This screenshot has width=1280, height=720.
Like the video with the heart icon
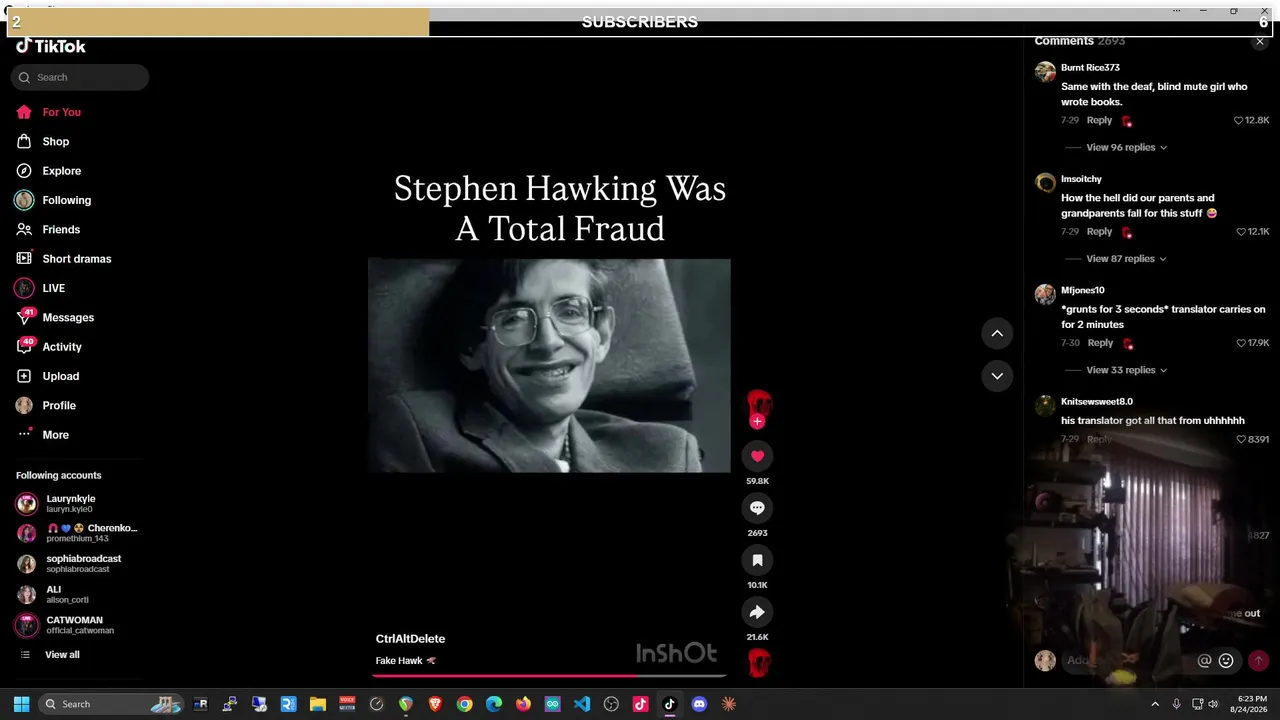coord(757,456)
